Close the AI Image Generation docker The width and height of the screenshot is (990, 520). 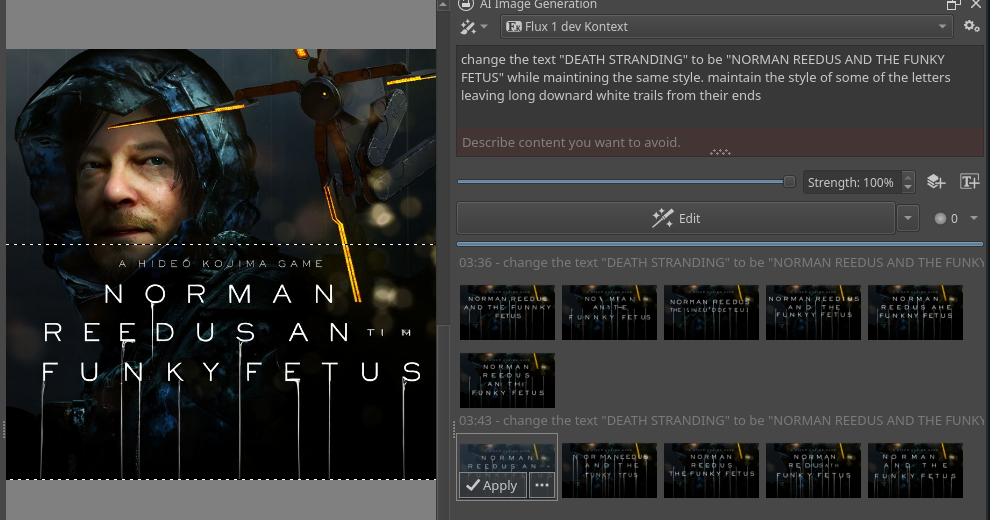(976, 4)
